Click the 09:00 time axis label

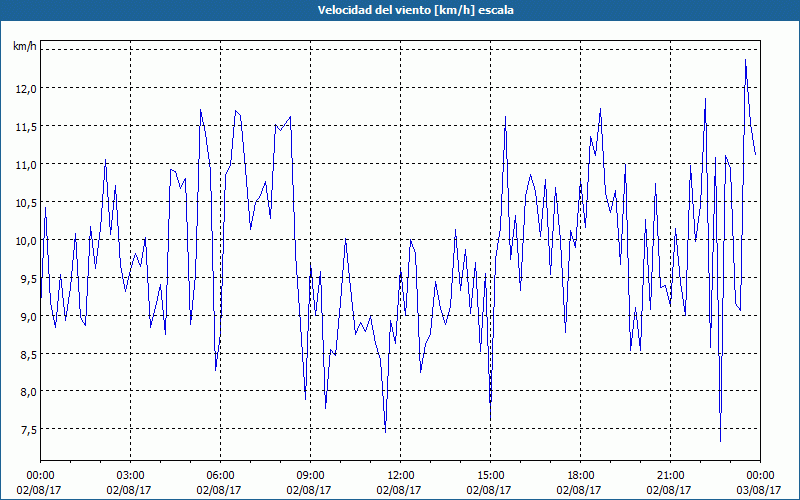coord(310,476)
